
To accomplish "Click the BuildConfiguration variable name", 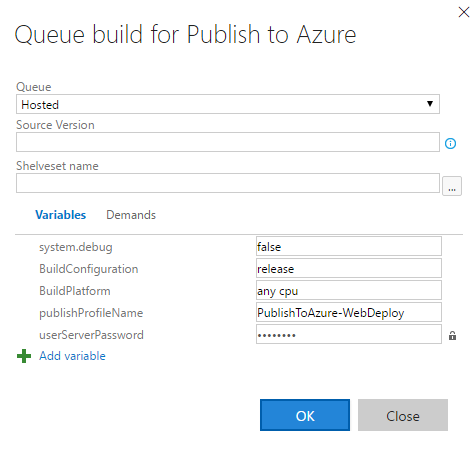I will [x=89, y=269].
